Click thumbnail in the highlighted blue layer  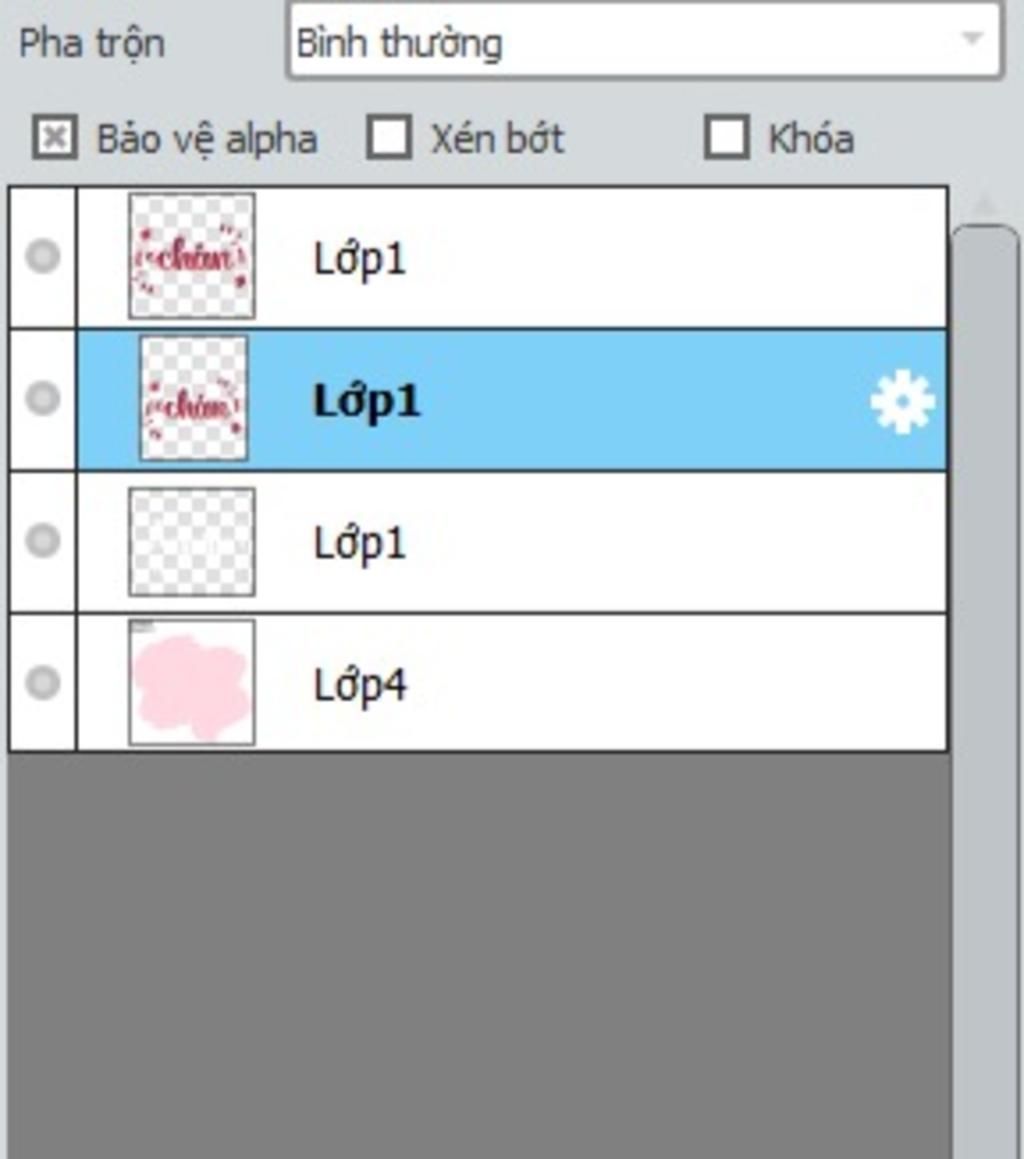pos(194,398)
